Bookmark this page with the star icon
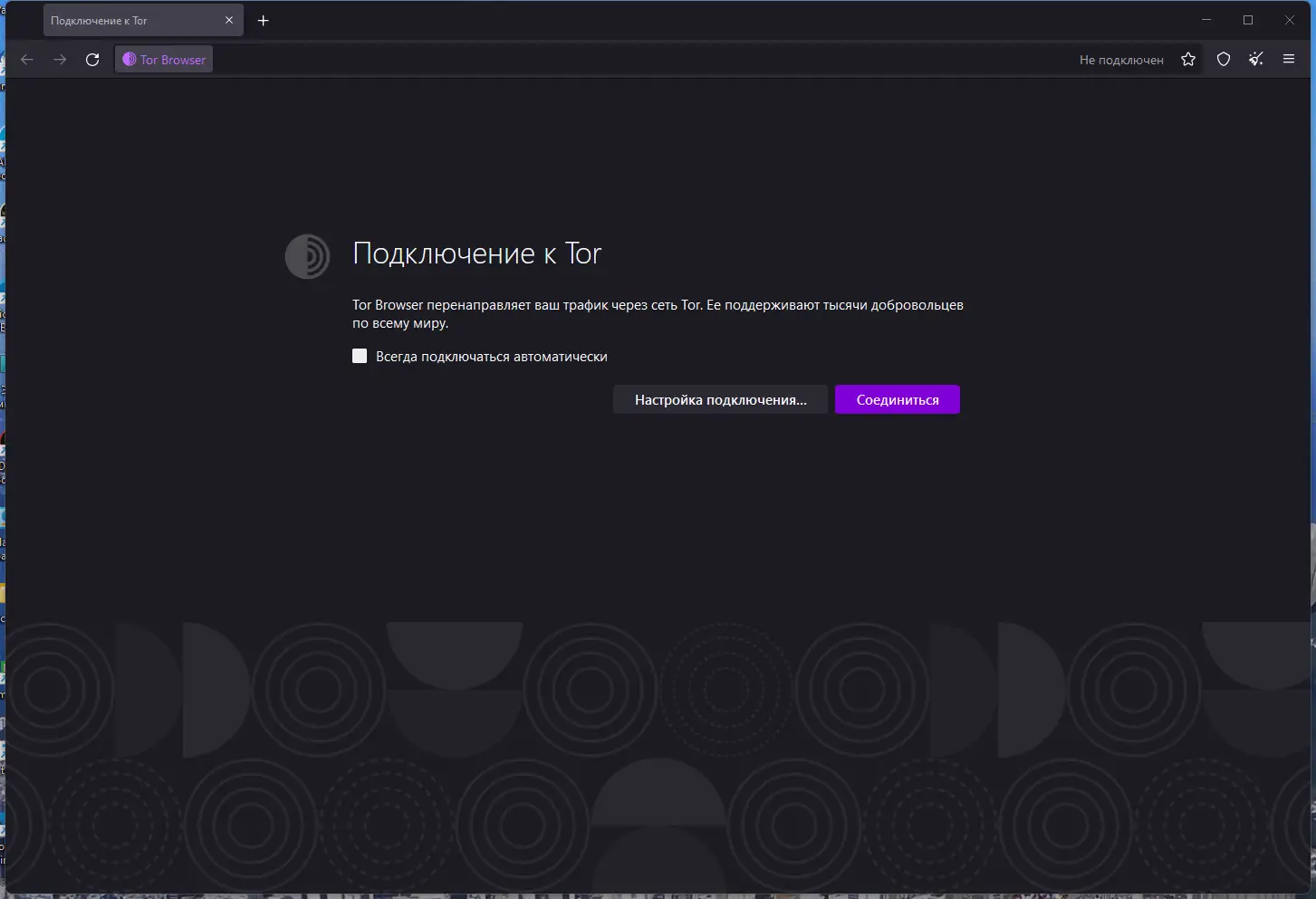This screenshot has width=1316, height=899. click(1188, 60)
